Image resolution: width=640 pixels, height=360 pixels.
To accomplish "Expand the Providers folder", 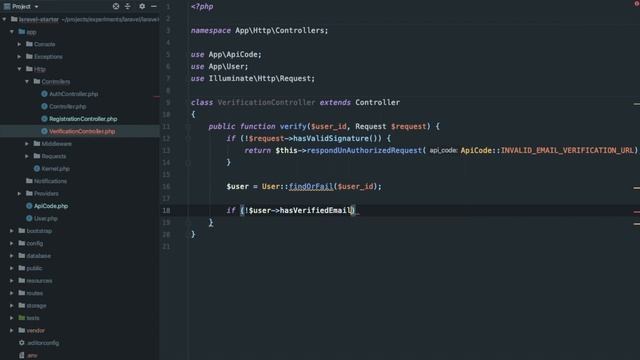I will [x=19, y=193].
